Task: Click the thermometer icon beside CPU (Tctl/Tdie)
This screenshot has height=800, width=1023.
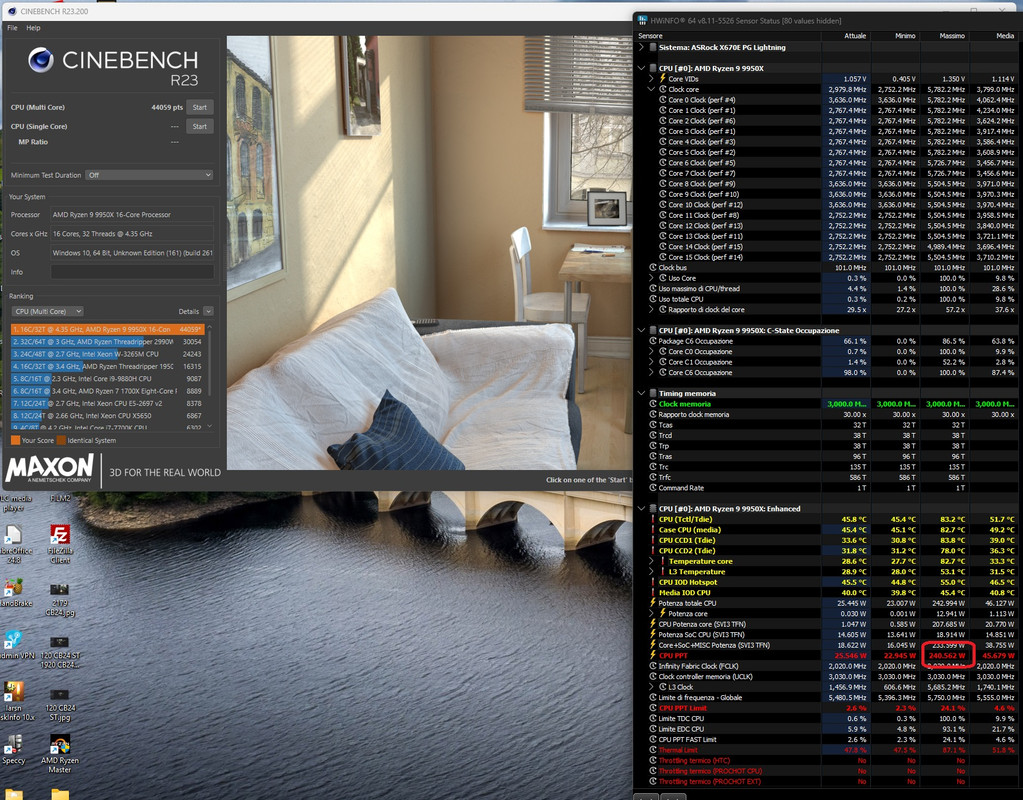Action: 653,519
